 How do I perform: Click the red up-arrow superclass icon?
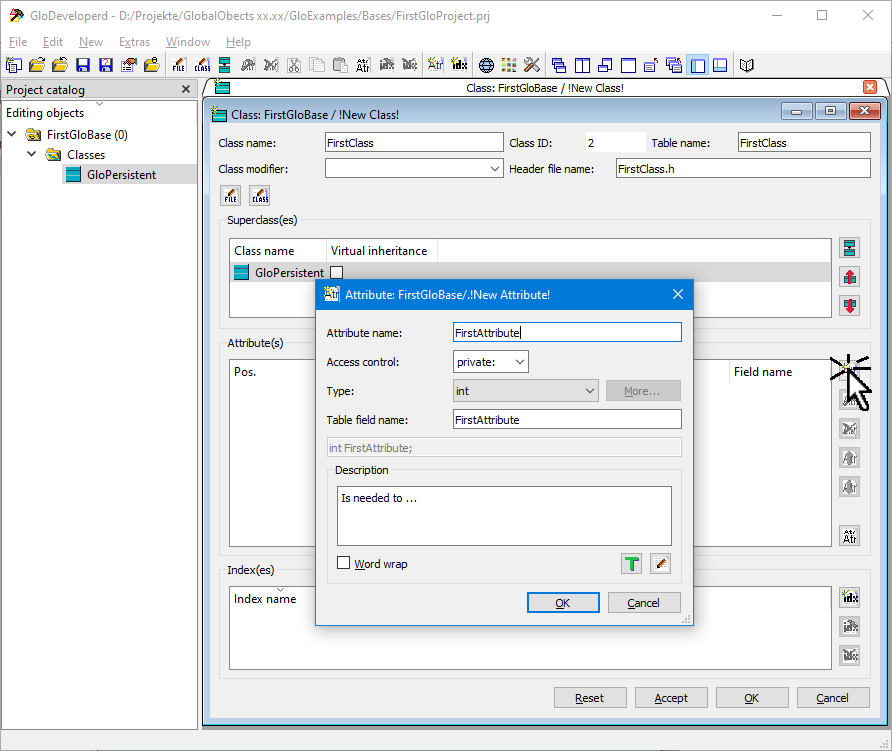point(850,277)
